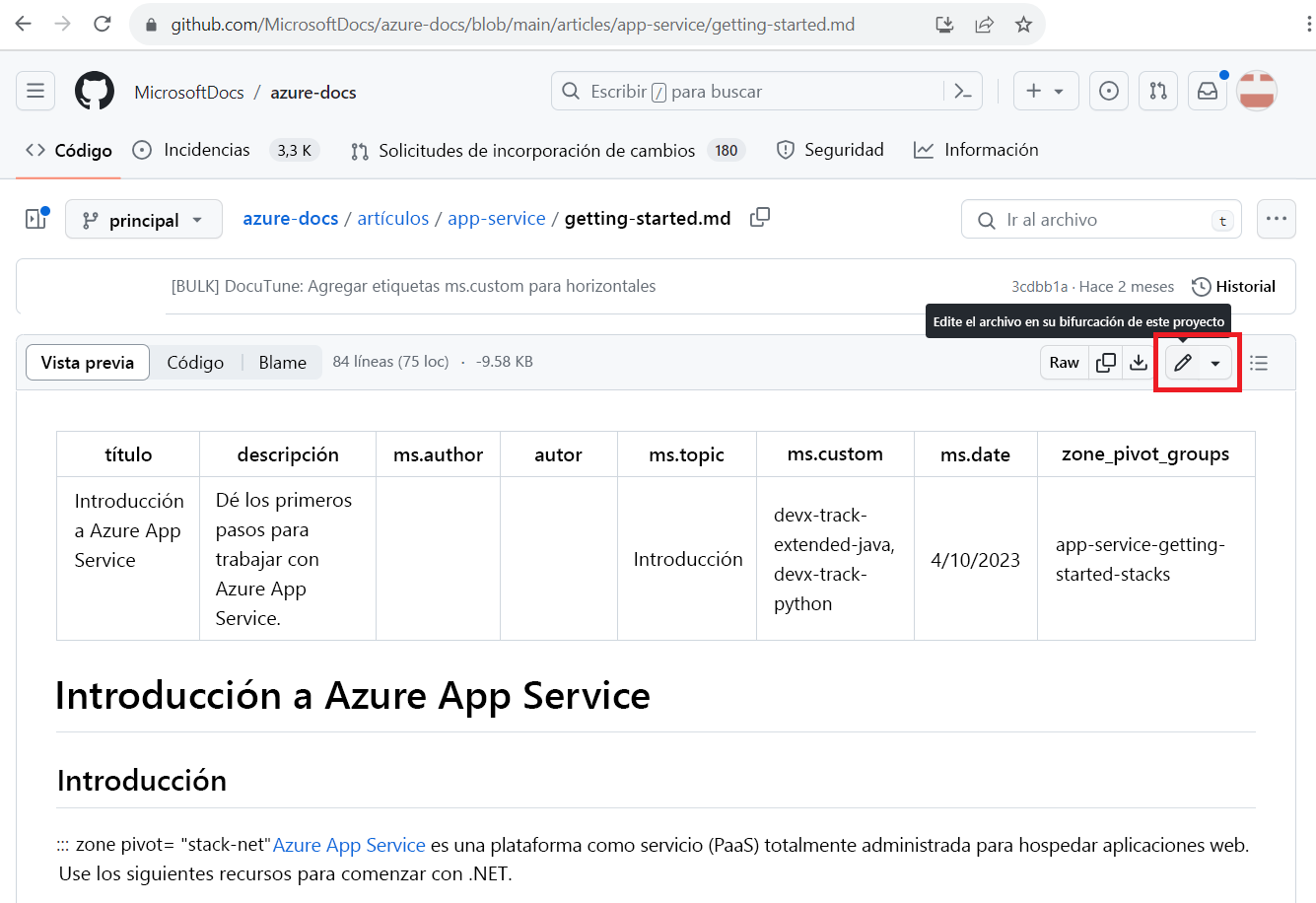The image size is (1316, 903).
Task: Copy raw file contents icon
Action: tap(1106, 363)
